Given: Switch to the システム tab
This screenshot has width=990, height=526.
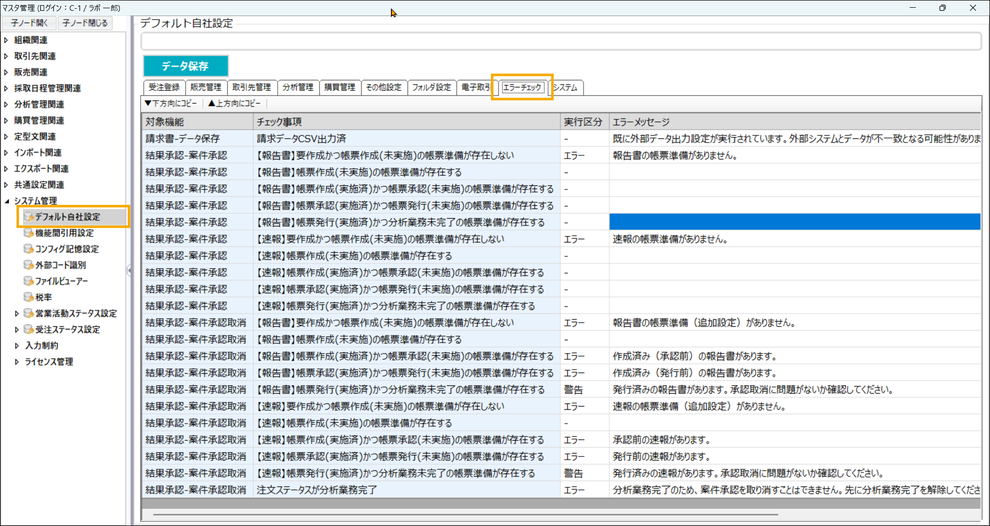Looking at the screenshot, I should coord(565,88).
